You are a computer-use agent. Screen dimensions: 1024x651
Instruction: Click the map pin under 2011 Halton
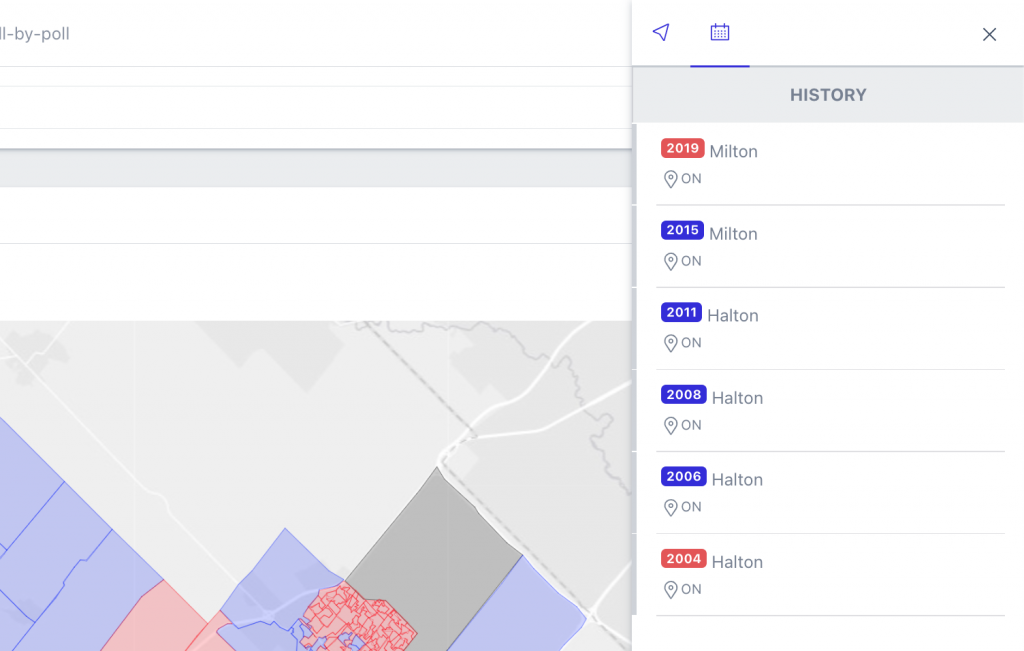671,343
